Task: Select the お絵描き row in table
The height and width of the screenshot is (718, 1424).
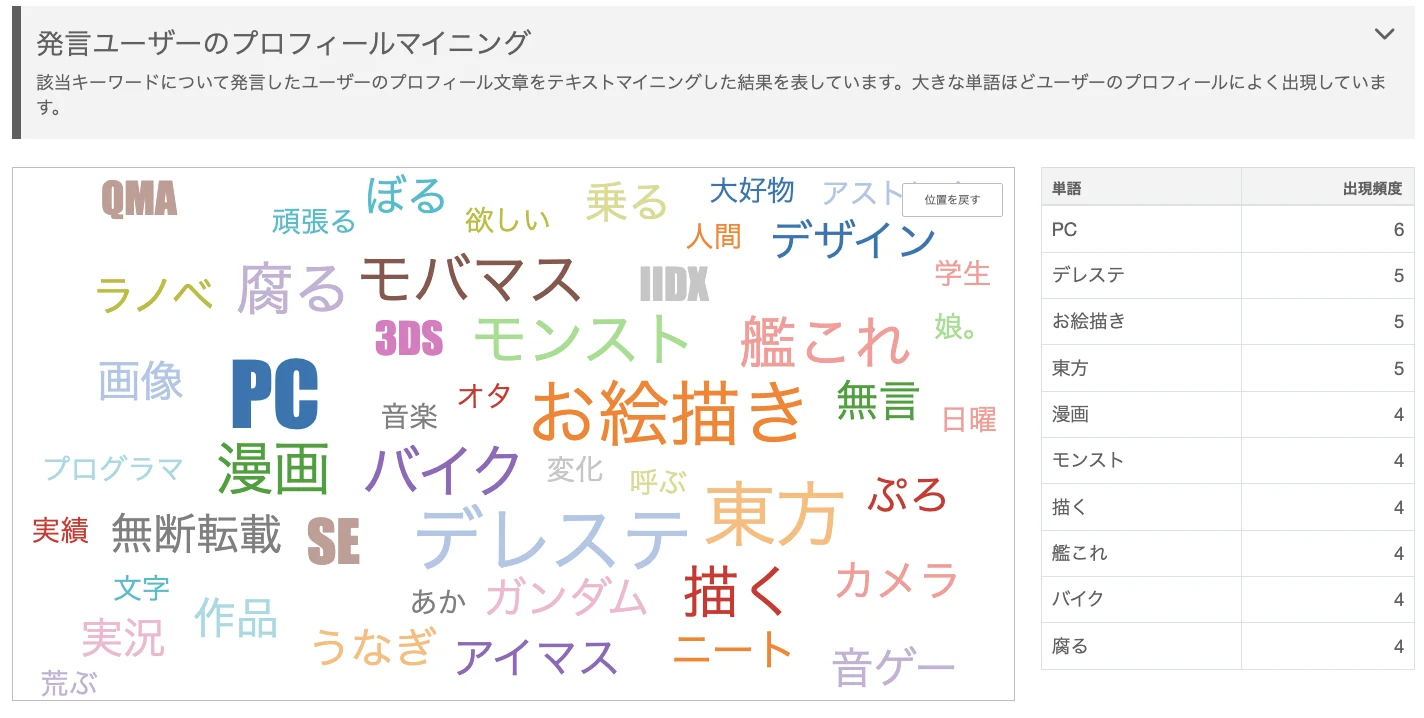Action: [x=1228, y=321]
